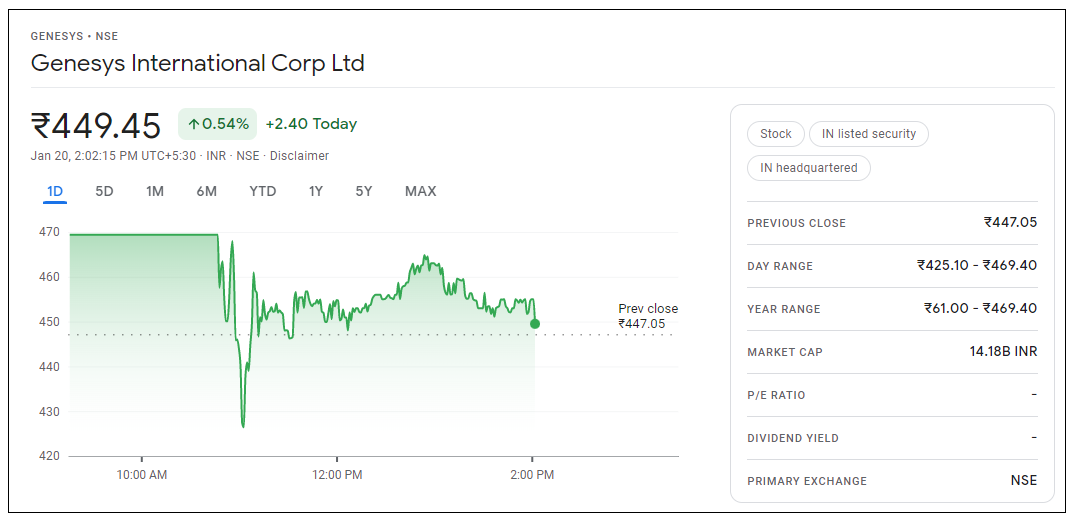This screenshot has height=519, width=1076.
Task: Click the P/E RATIO label
Action: tap(776, 395)
